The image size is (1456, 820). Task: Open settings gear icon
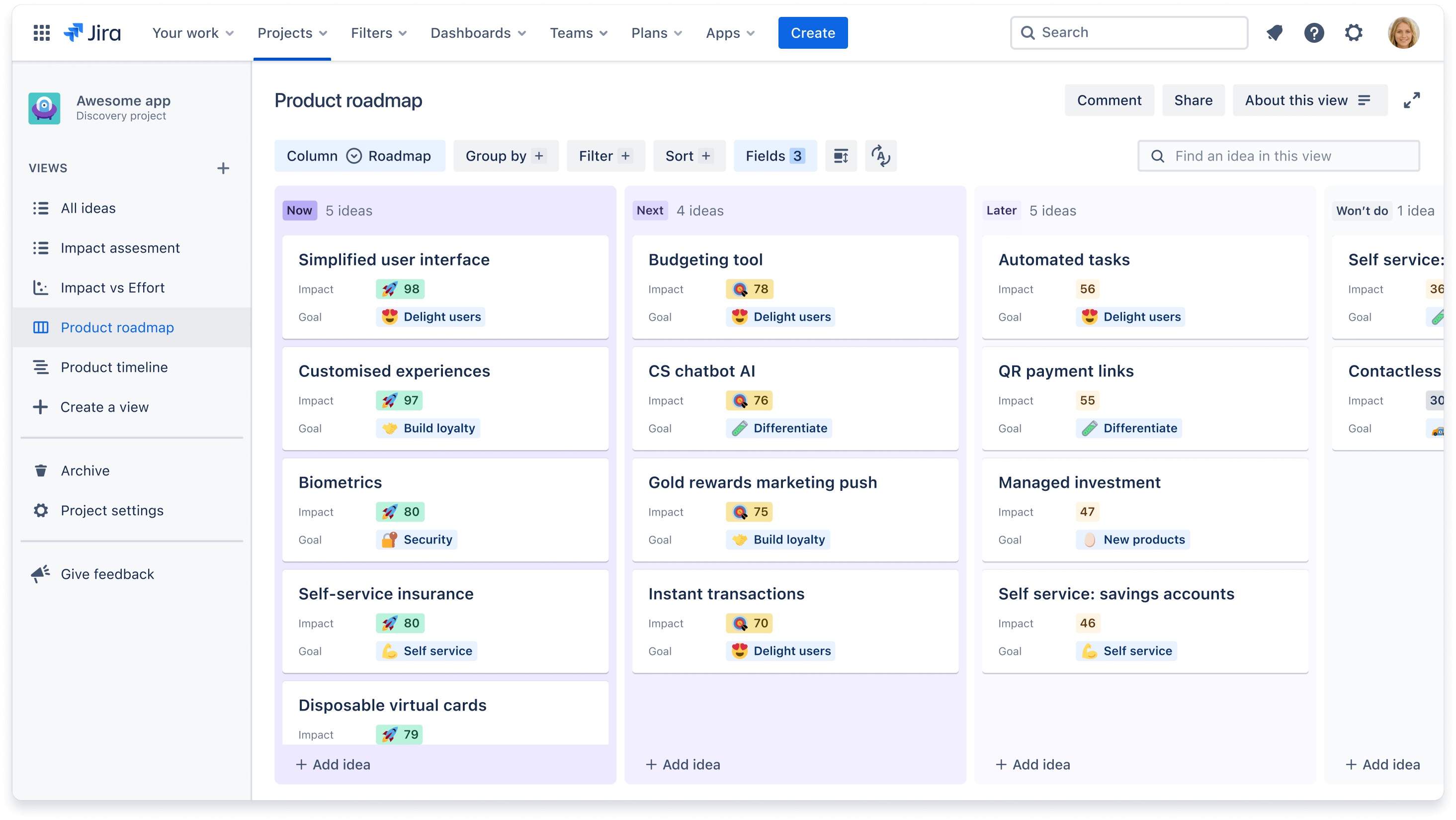[1354, 33]
